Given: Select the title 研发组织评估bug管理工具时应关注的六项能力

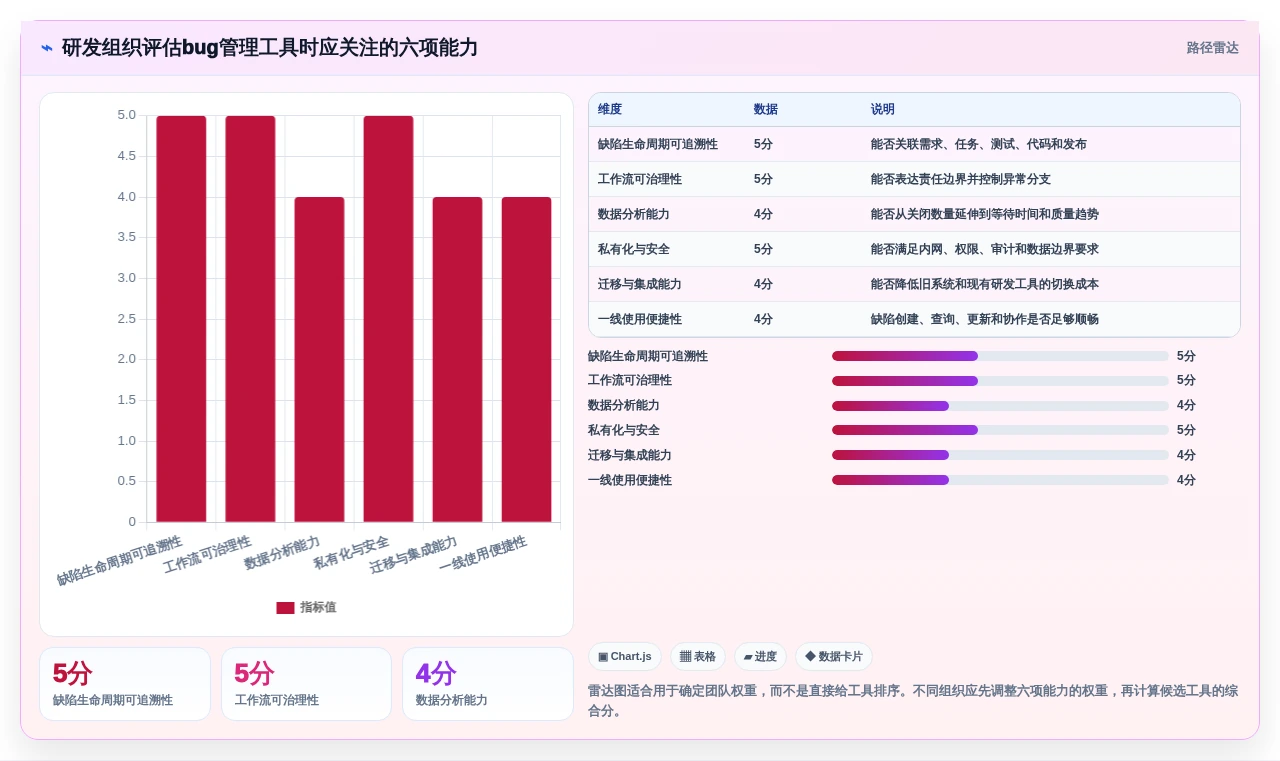Looking at the screenshot, I should (270, 48).
